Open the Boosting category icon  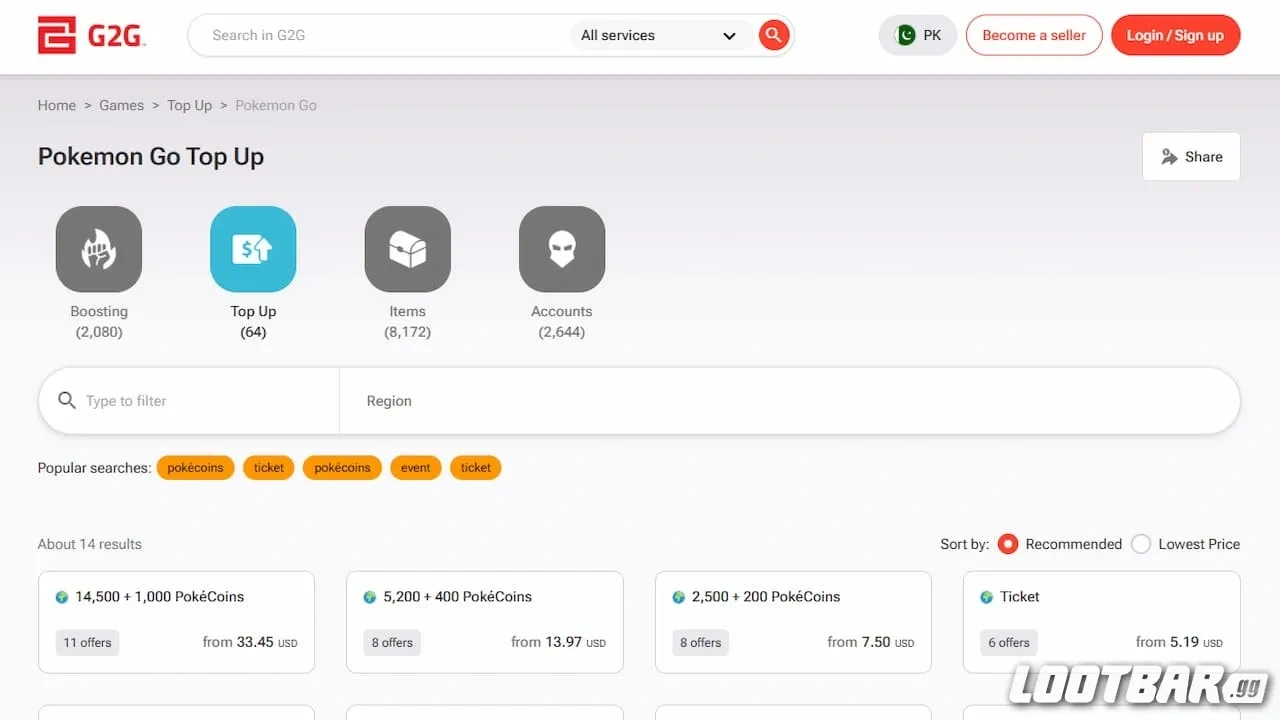[x=99, y=250]
